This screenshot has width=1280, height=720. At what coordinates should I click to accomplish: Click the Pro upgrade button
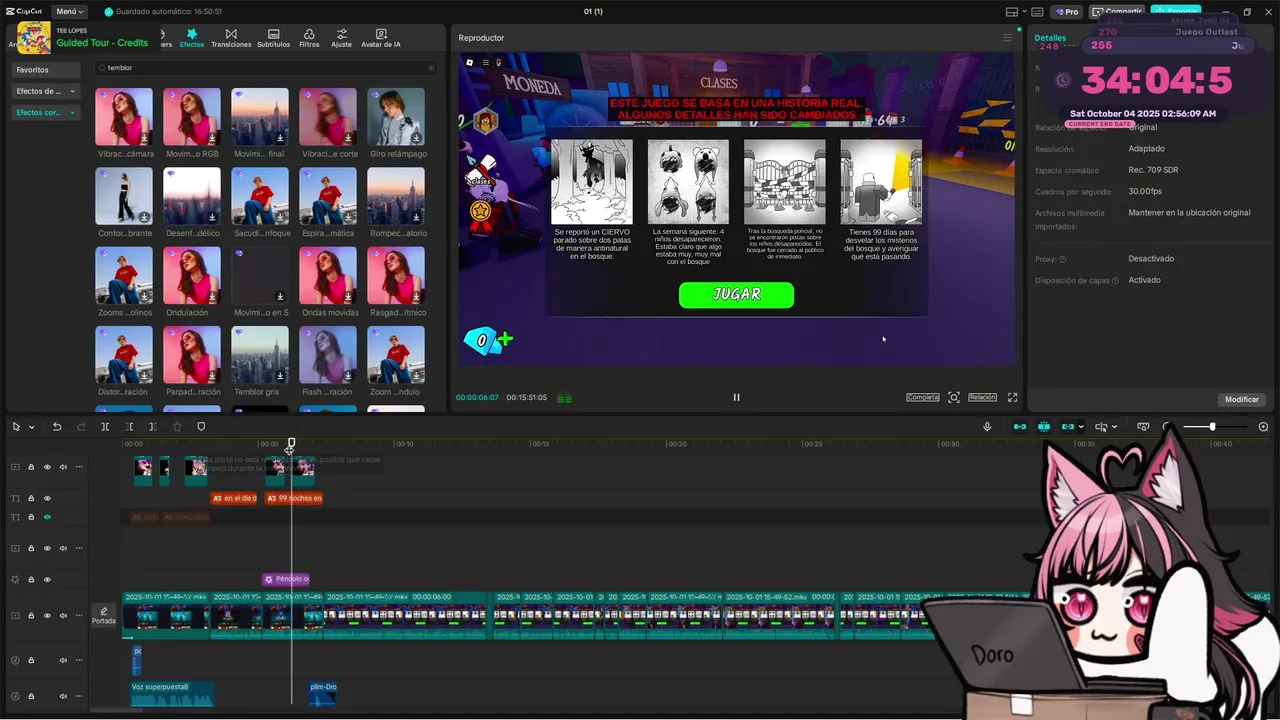point(1067,12)
